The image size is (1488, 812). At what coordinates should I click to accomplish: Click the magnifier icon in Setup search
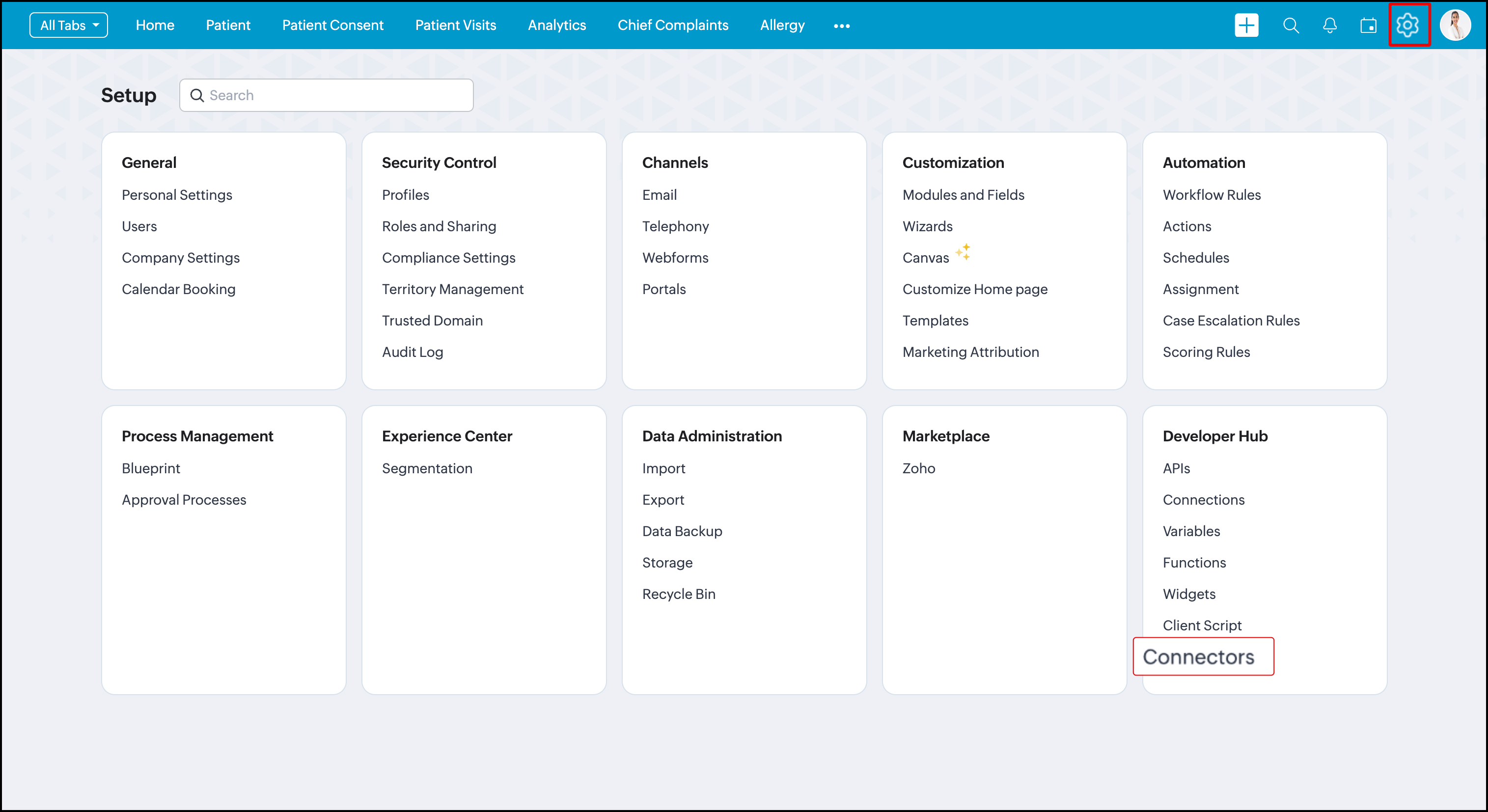197,95
